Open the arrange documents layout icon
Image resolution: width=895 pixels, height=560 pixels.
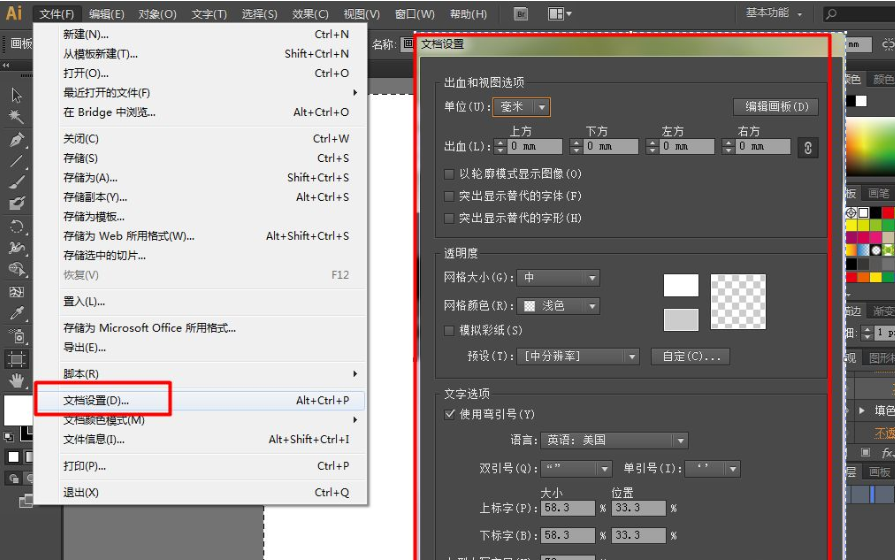[559, 14]
